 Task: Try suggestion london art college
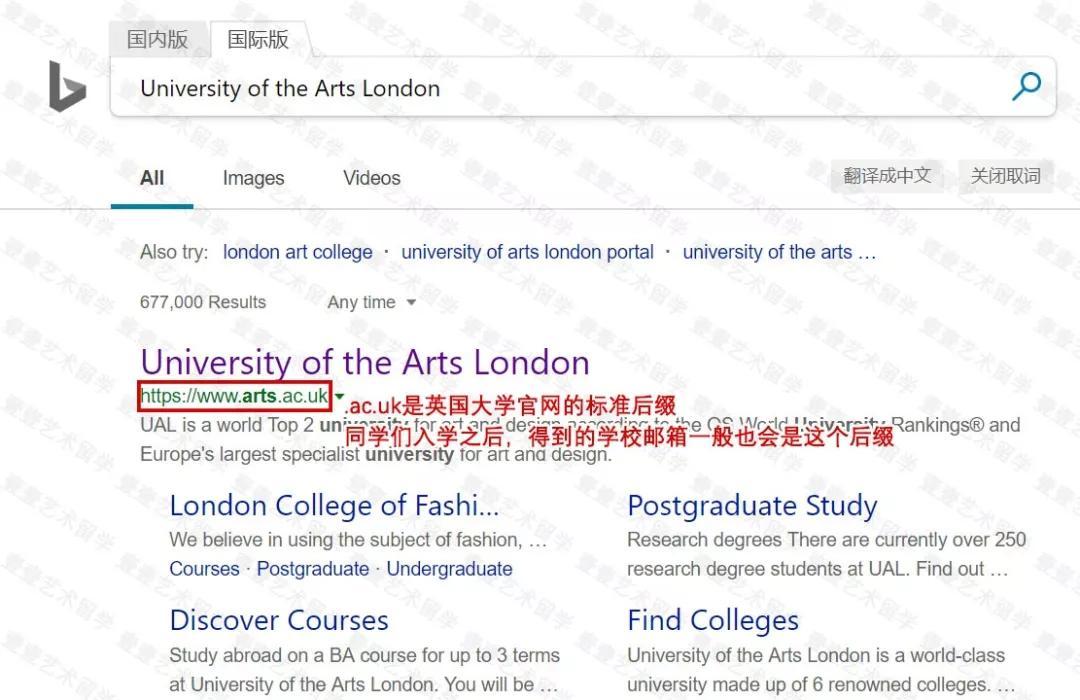pyautogui.click(x=297, y=252)
